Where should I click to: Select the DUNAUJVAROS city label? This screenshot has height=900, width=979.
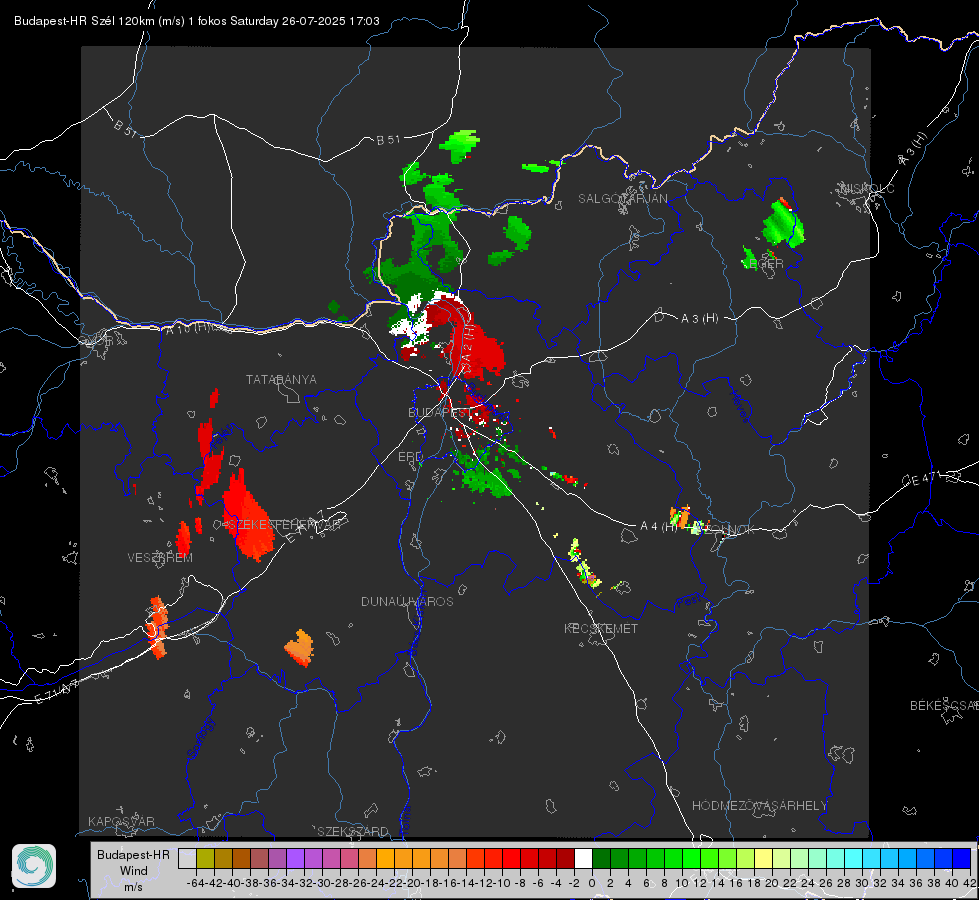(407, 601)
